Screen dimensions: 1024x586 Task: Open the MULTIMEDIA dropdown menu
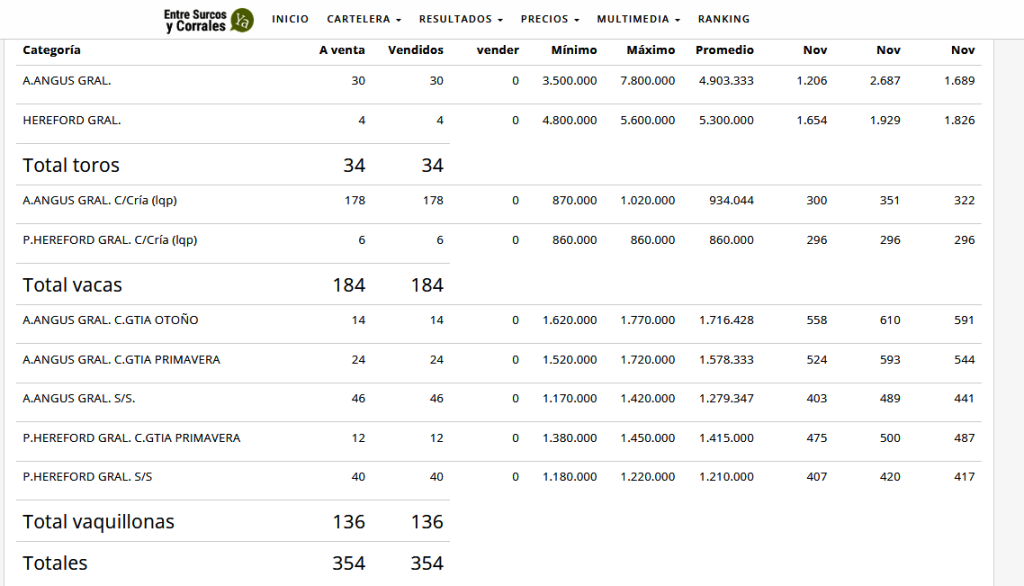coord(638,19)
